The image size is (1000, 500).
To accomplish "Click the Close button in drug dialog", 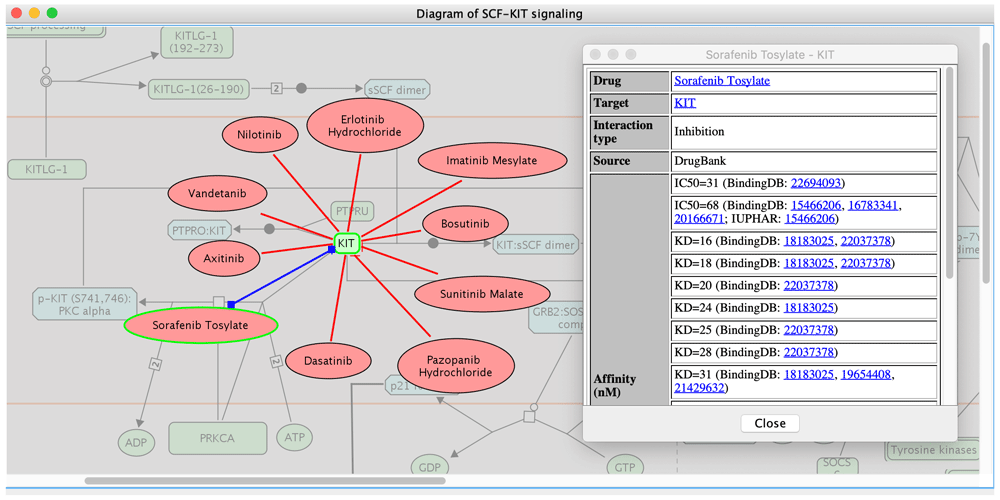I will (770, 423).
